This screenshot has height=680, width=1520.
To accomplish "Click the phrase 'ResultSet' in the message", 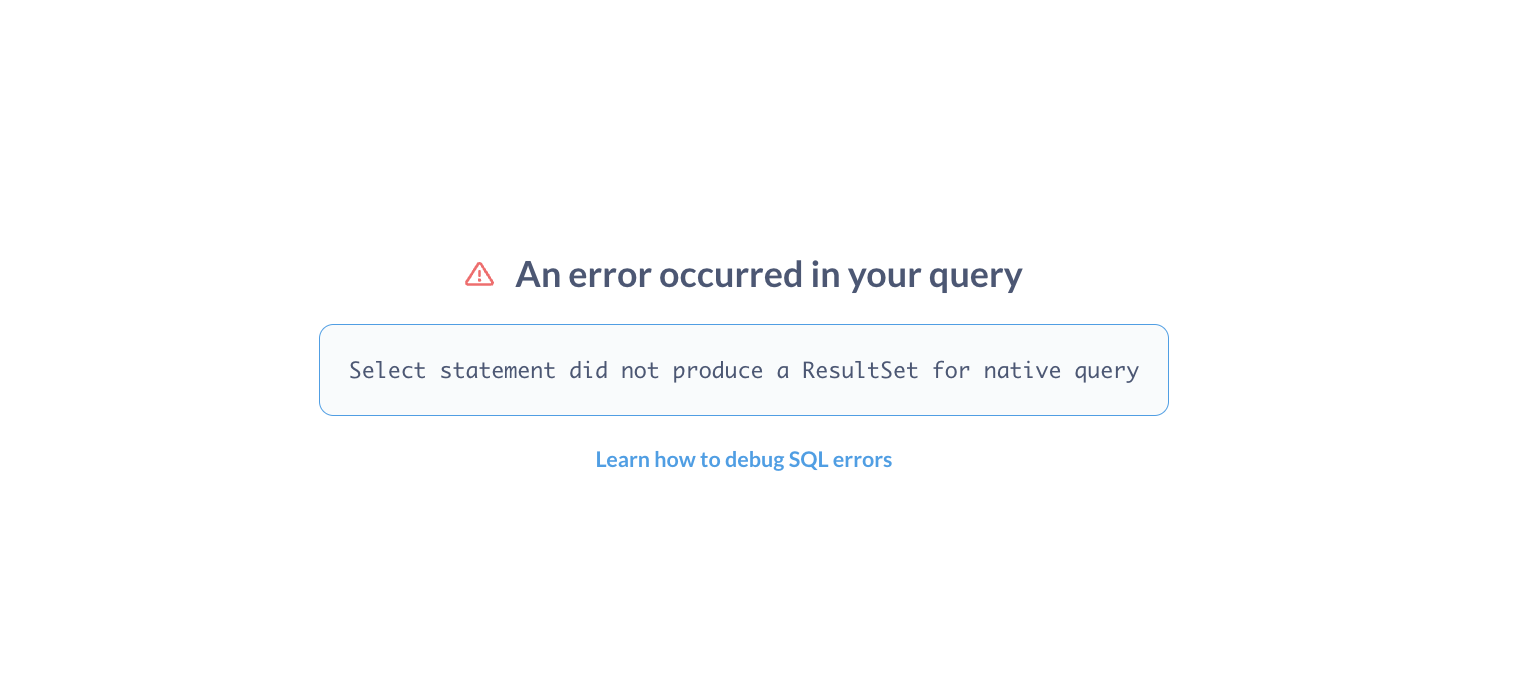I will coord(860,370).
